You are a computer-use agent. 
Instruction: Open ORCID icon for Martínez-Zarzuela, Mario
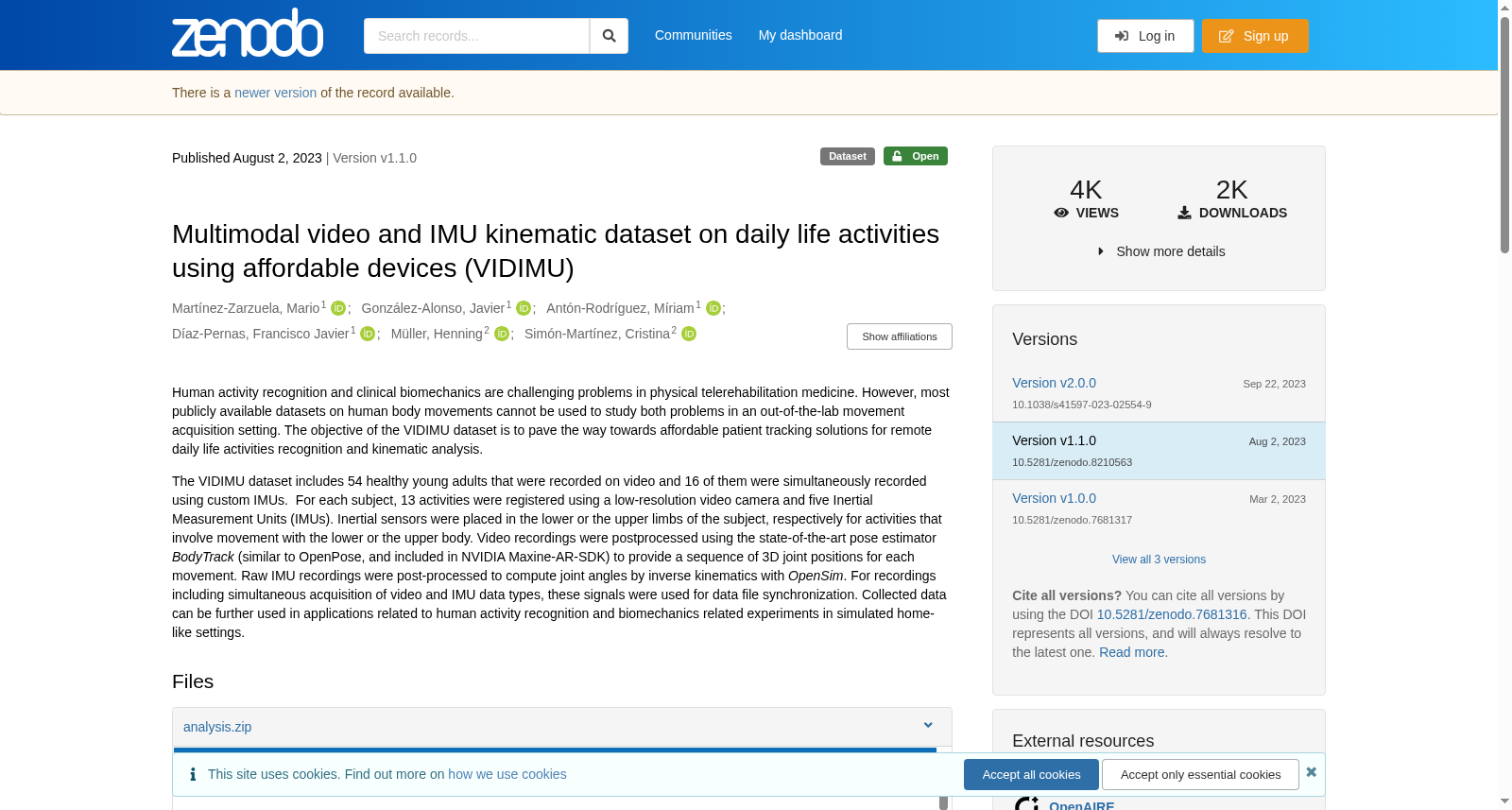click(x=338, y=308)
